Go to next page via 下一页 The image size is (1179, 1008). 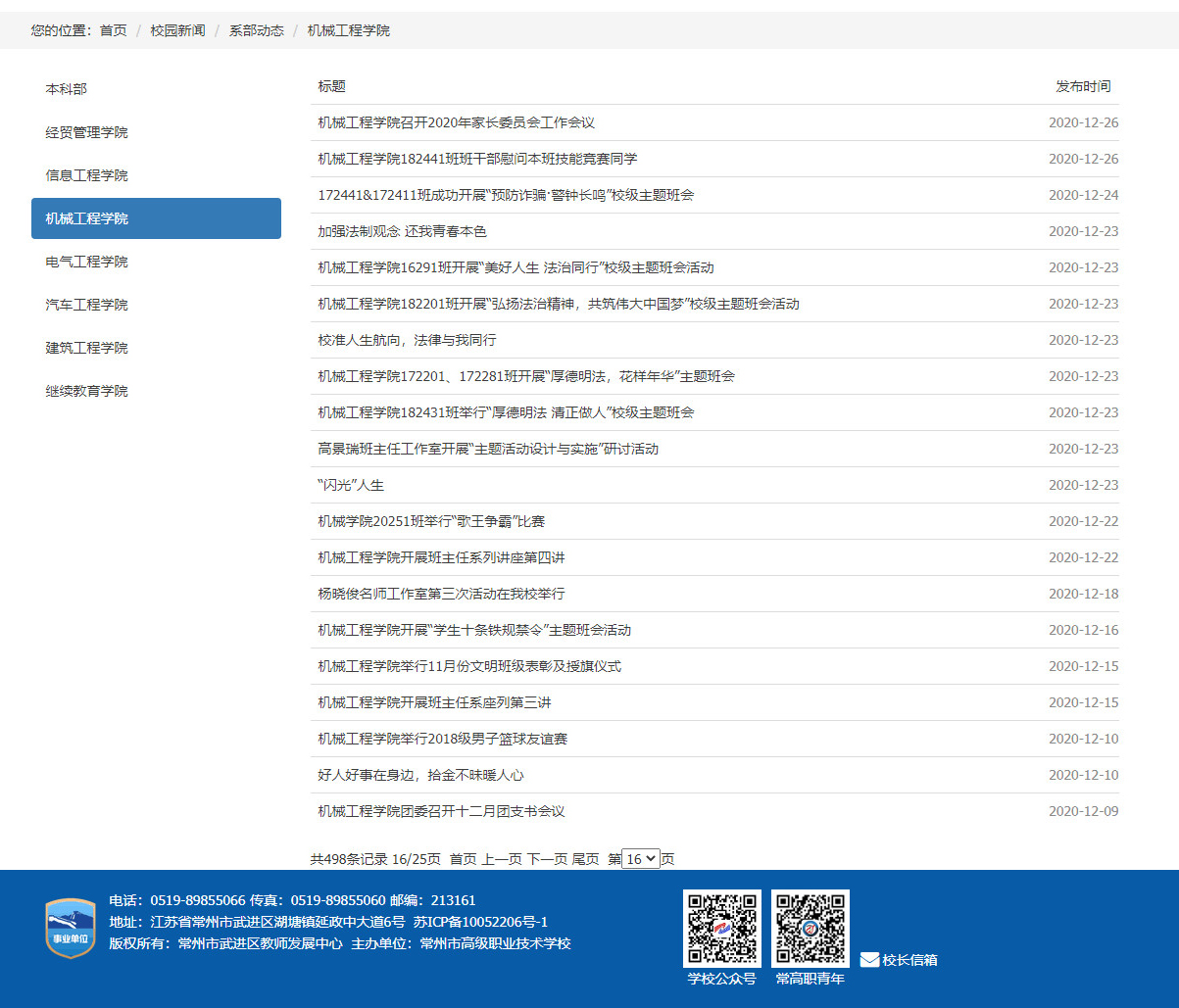(547, 859)
